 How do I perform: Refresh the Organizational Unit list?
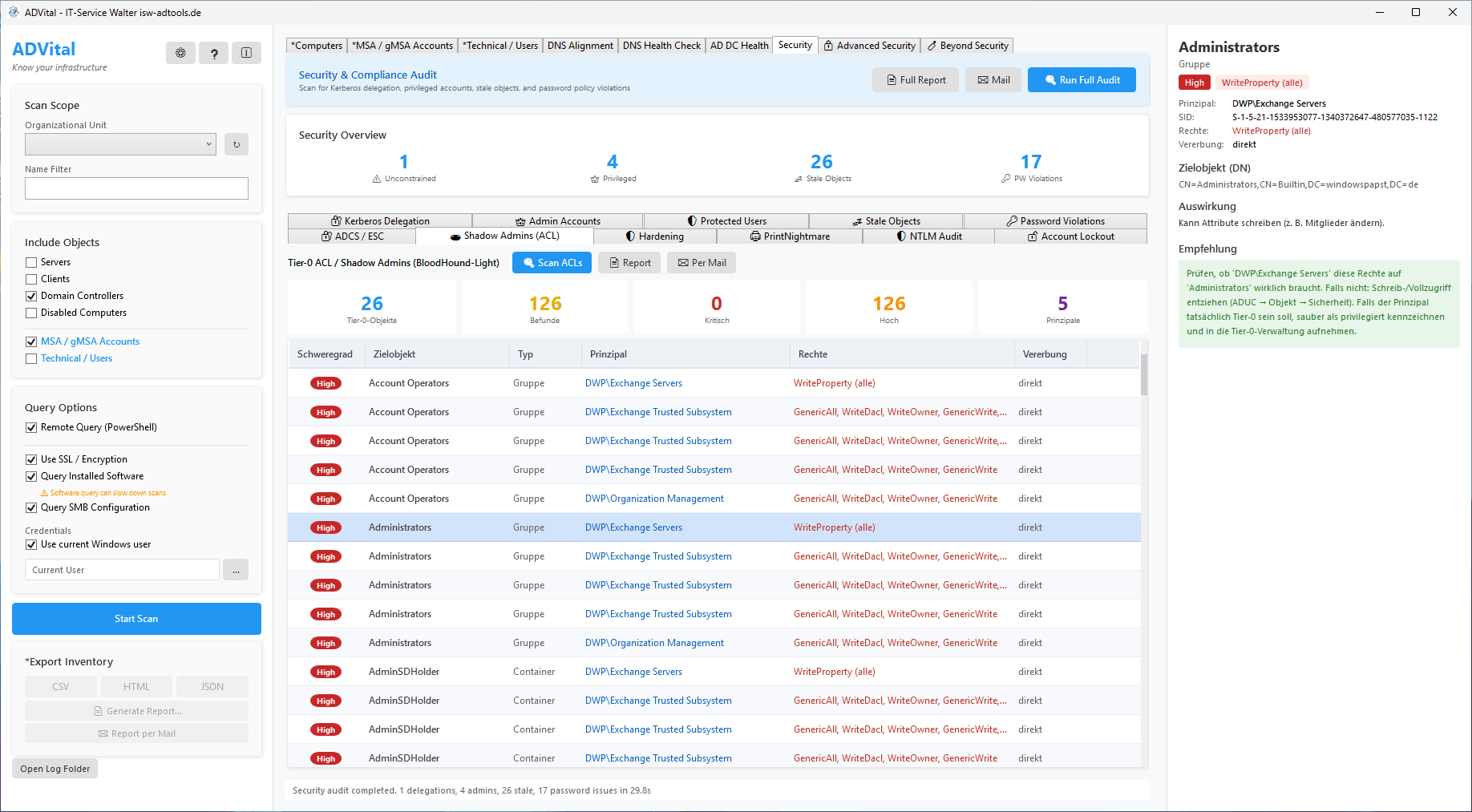click(236, 144)
